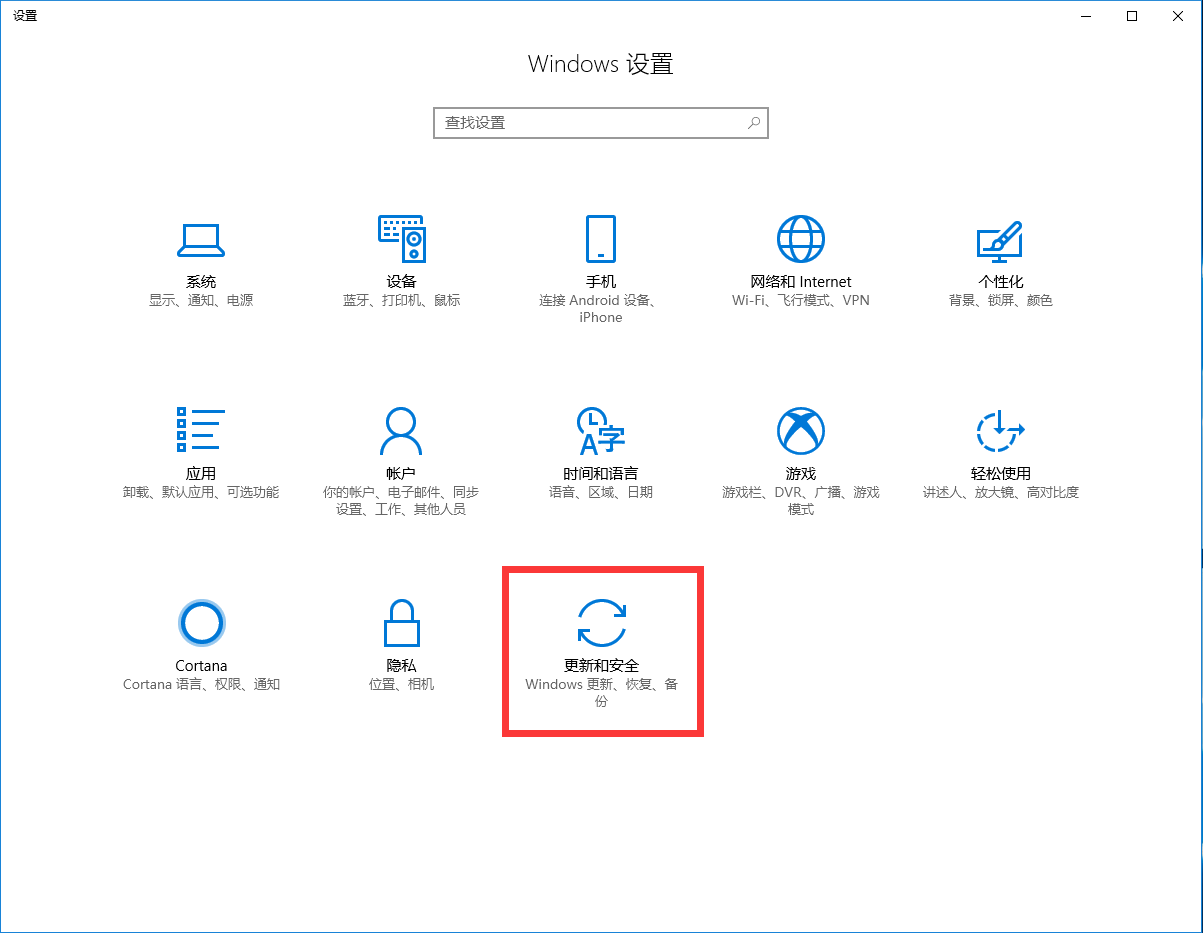Minimize the 设置 window
Image resolution: width=1203 pixels, height=933 pixels.
point(1086,16)
